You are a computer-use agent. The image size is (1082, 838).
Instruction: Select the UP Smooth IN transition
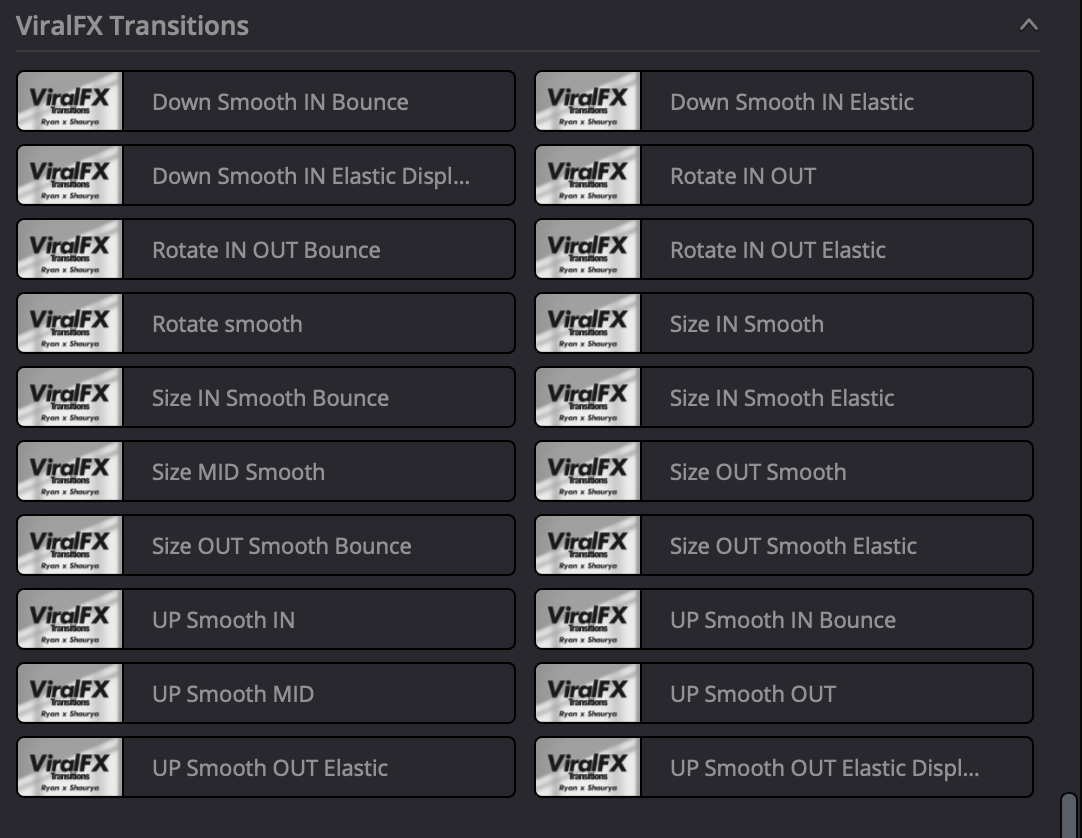coord(223,619)
